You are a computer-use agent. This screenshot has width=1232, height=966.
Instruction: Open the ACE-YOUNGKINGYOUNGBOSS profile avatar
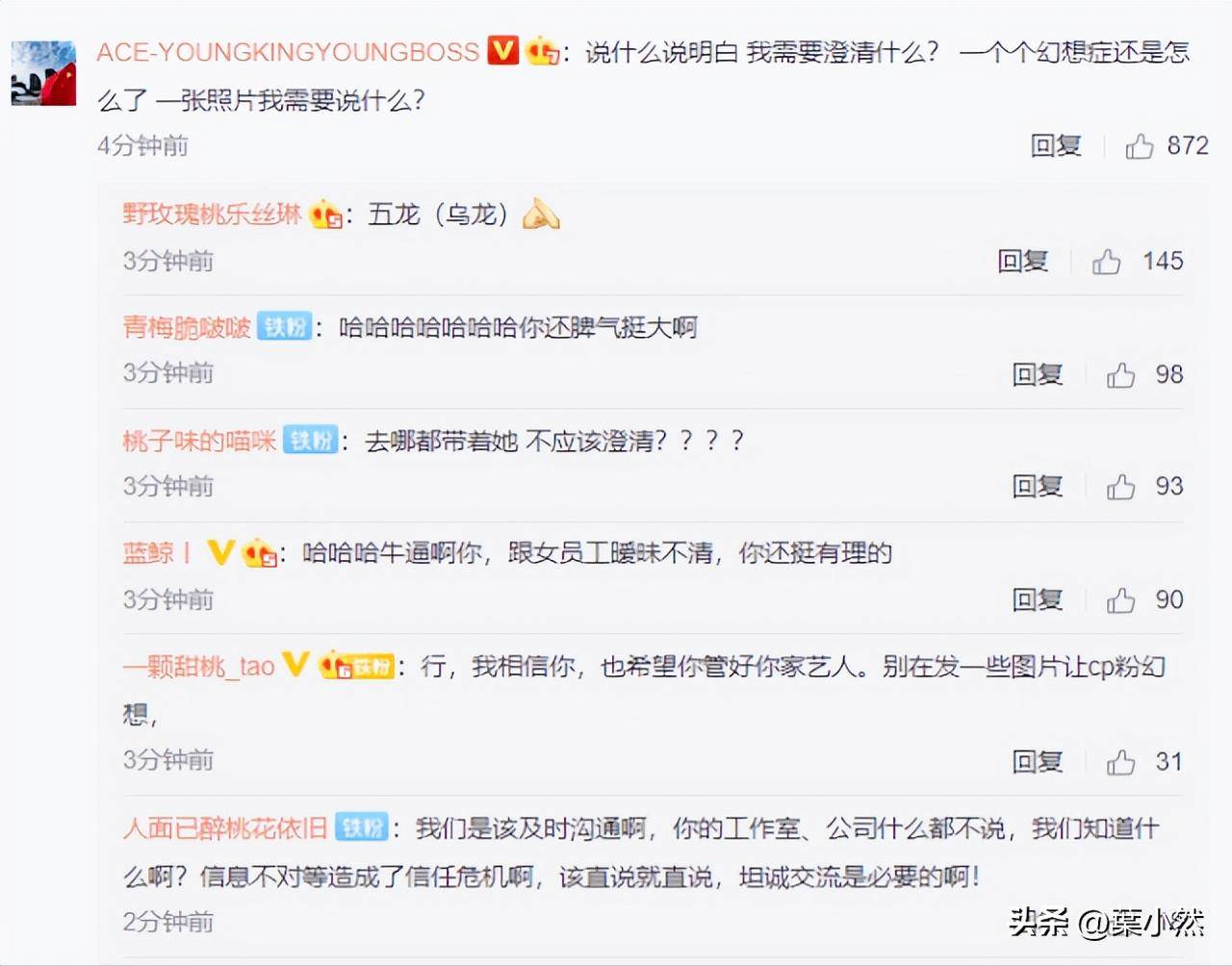[43, 73]
